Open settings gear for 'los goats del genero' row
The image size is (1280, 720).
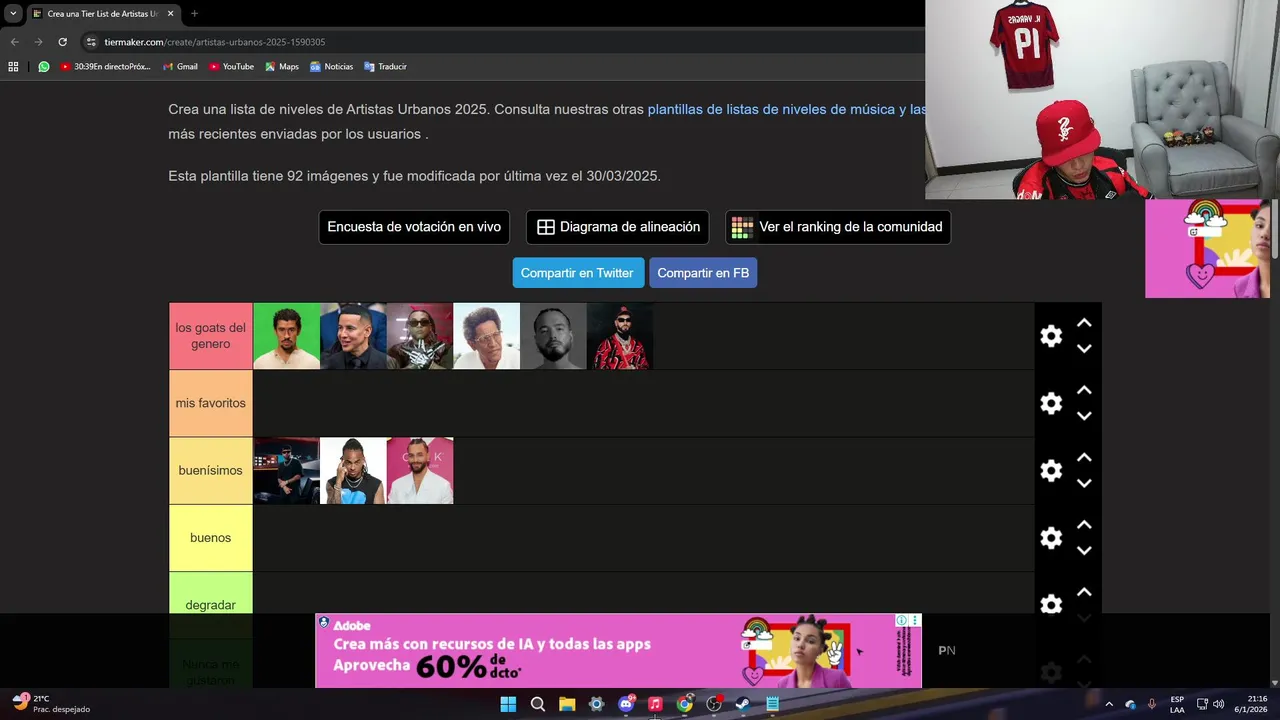pyautogui.click(x=1051, y=336)
